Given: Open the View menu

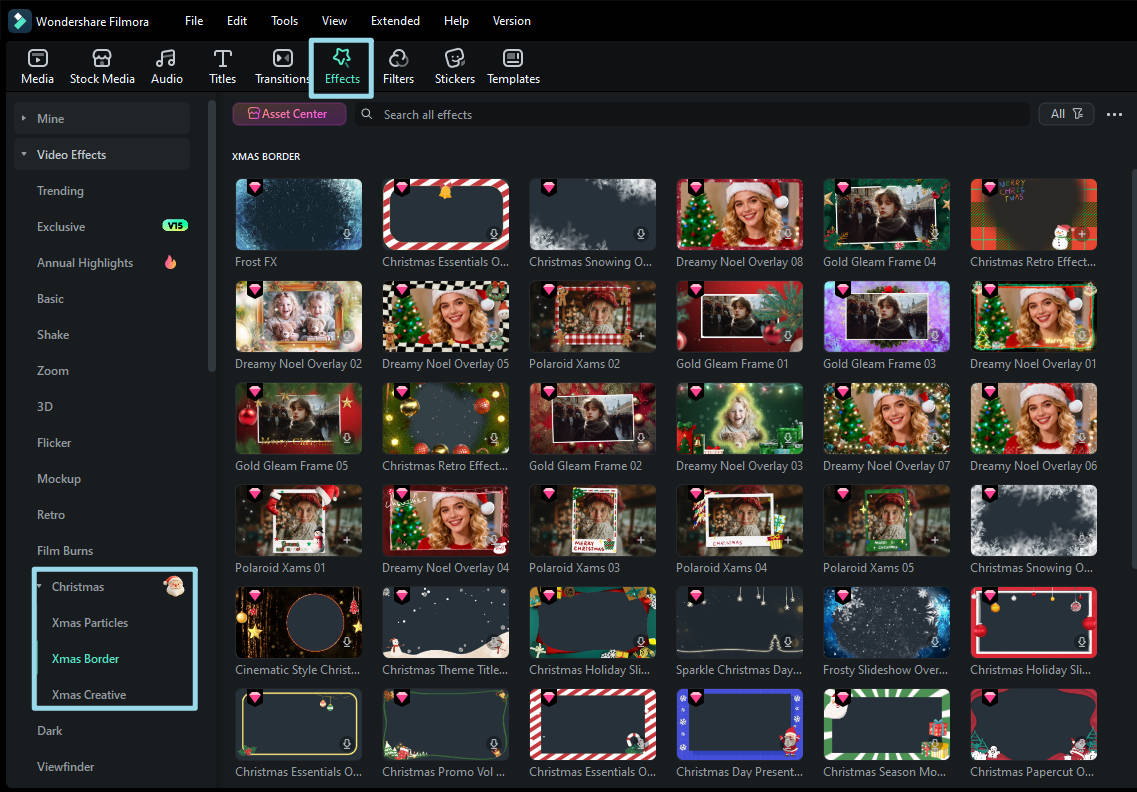Looking at the screenshot, I should tap(334, 21).
